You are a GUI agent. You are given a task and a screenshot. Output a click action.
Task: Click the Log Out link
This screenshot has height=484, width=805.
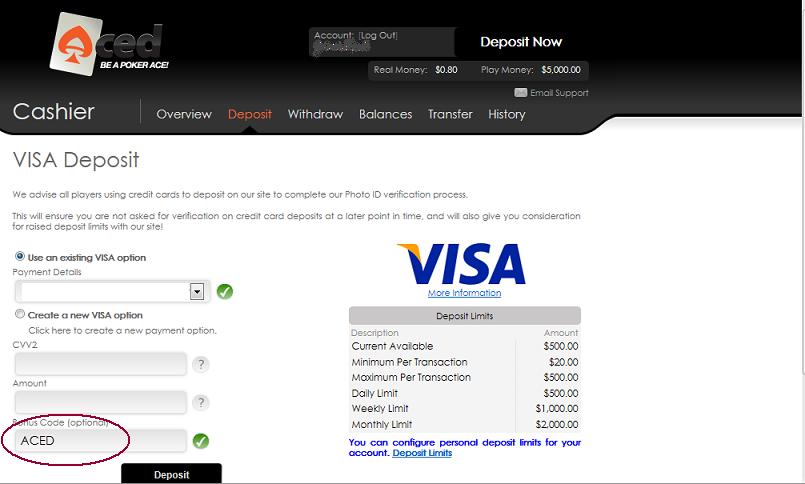point(378,35)
